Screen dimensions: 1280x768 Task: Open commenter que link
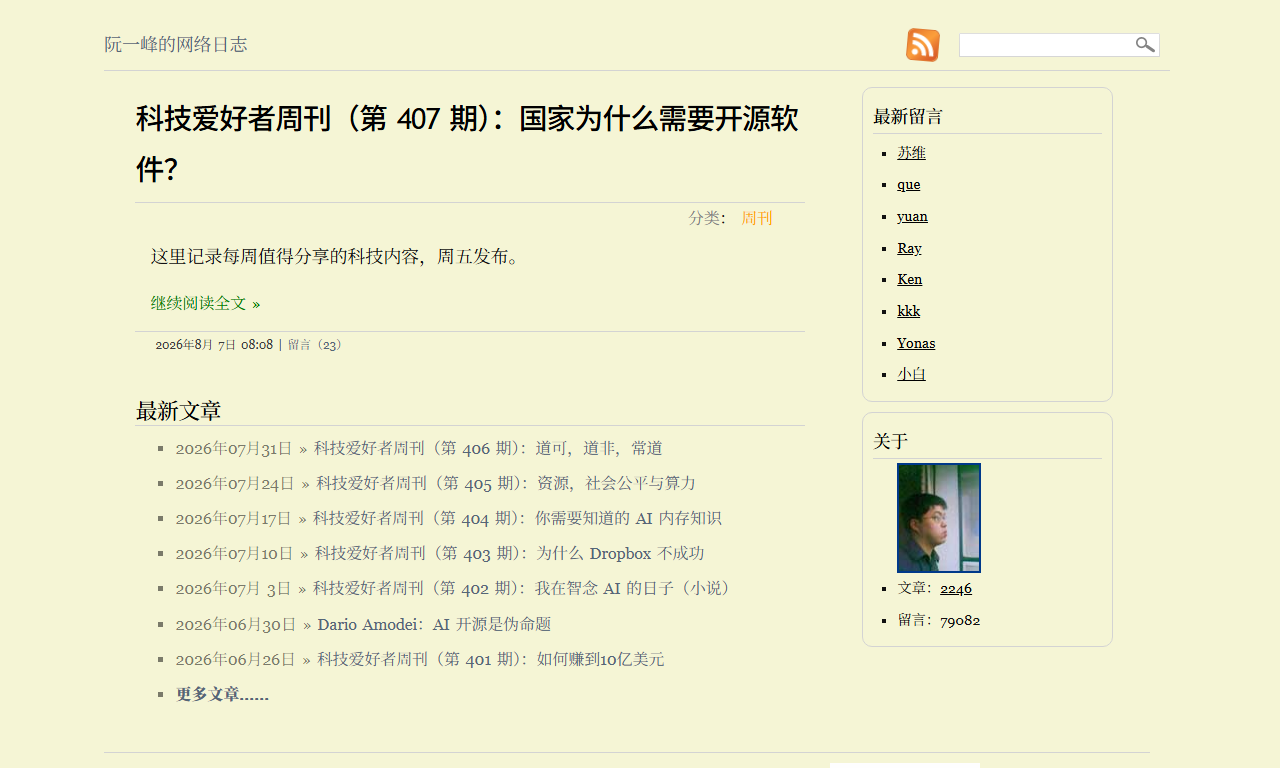[x=909, y=185]
